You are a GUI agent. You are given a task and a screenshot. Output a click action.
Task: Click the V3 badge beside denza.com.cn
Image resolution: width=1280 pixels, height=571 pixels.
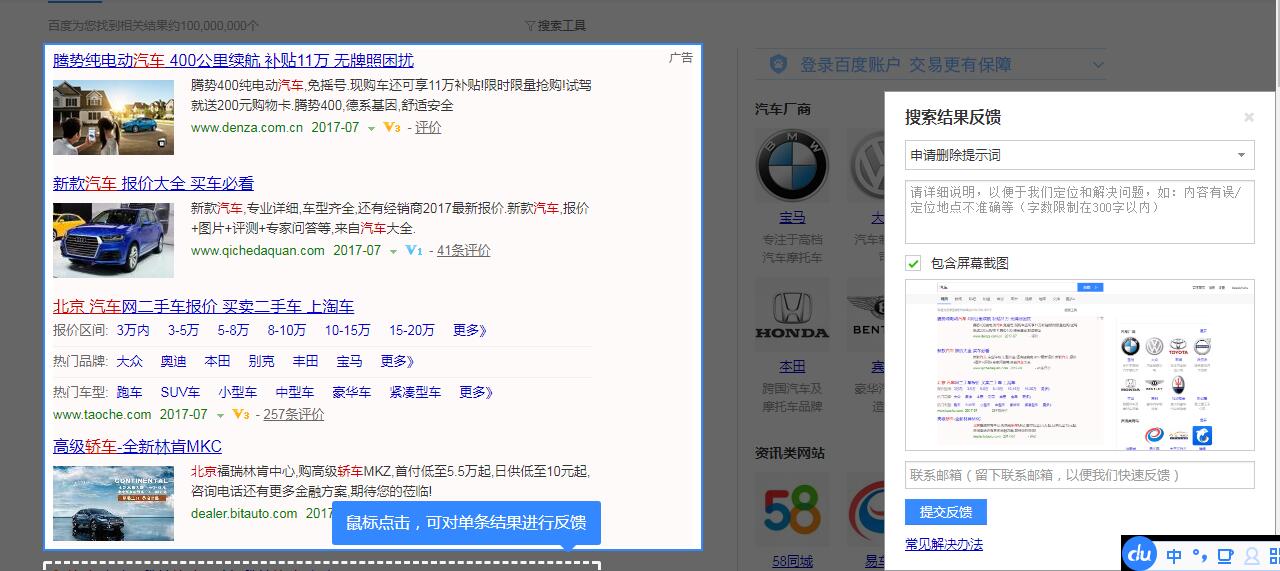click(392, 128)
